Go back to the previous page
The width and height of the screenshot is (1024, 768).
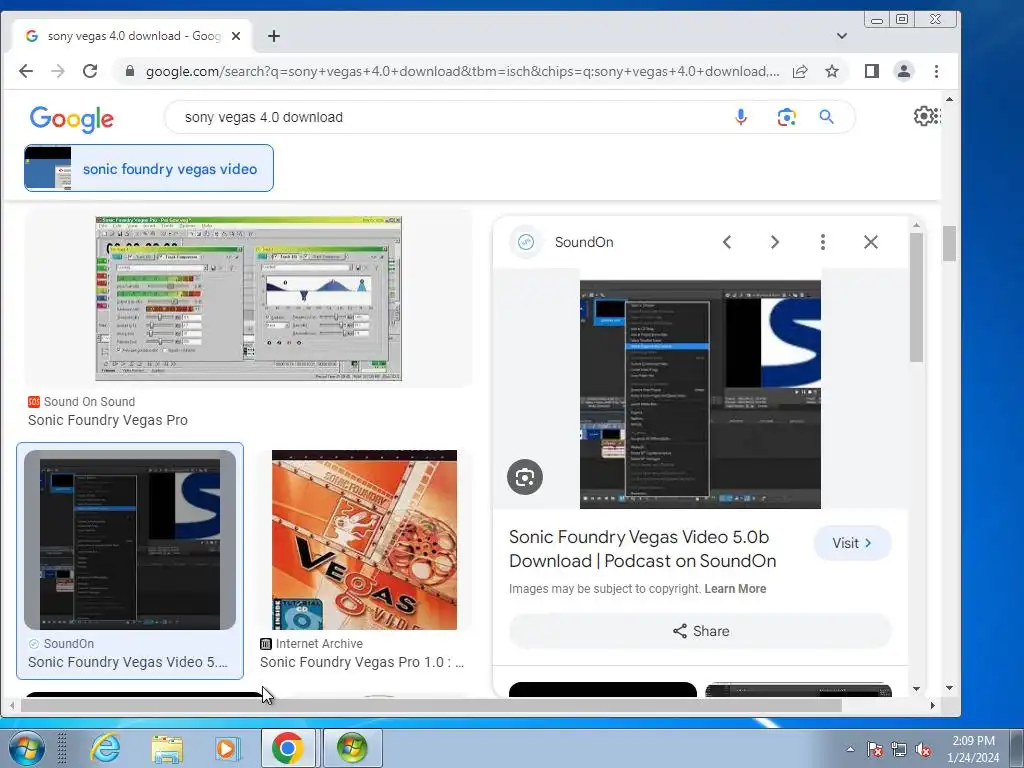coord(25,71)
